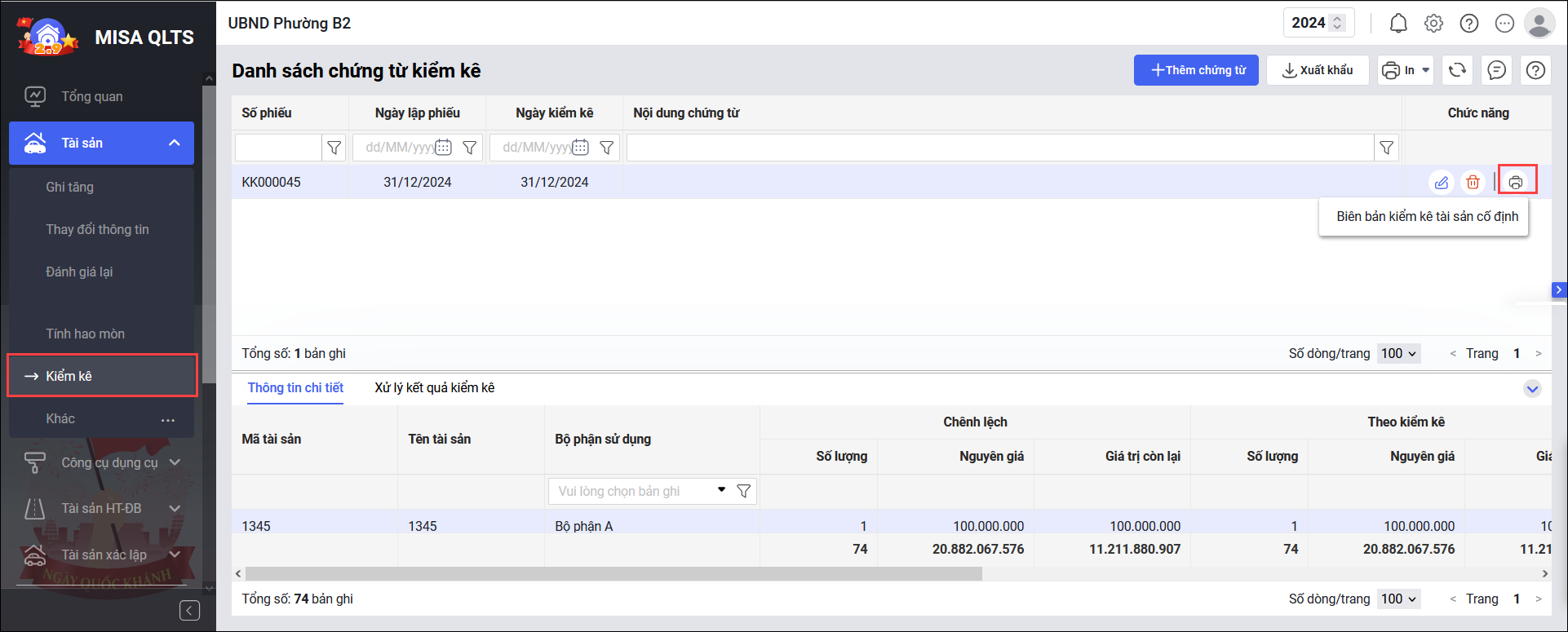
Task: Open Tính hao mòn menu item
Action: click(x=86, y=334)
